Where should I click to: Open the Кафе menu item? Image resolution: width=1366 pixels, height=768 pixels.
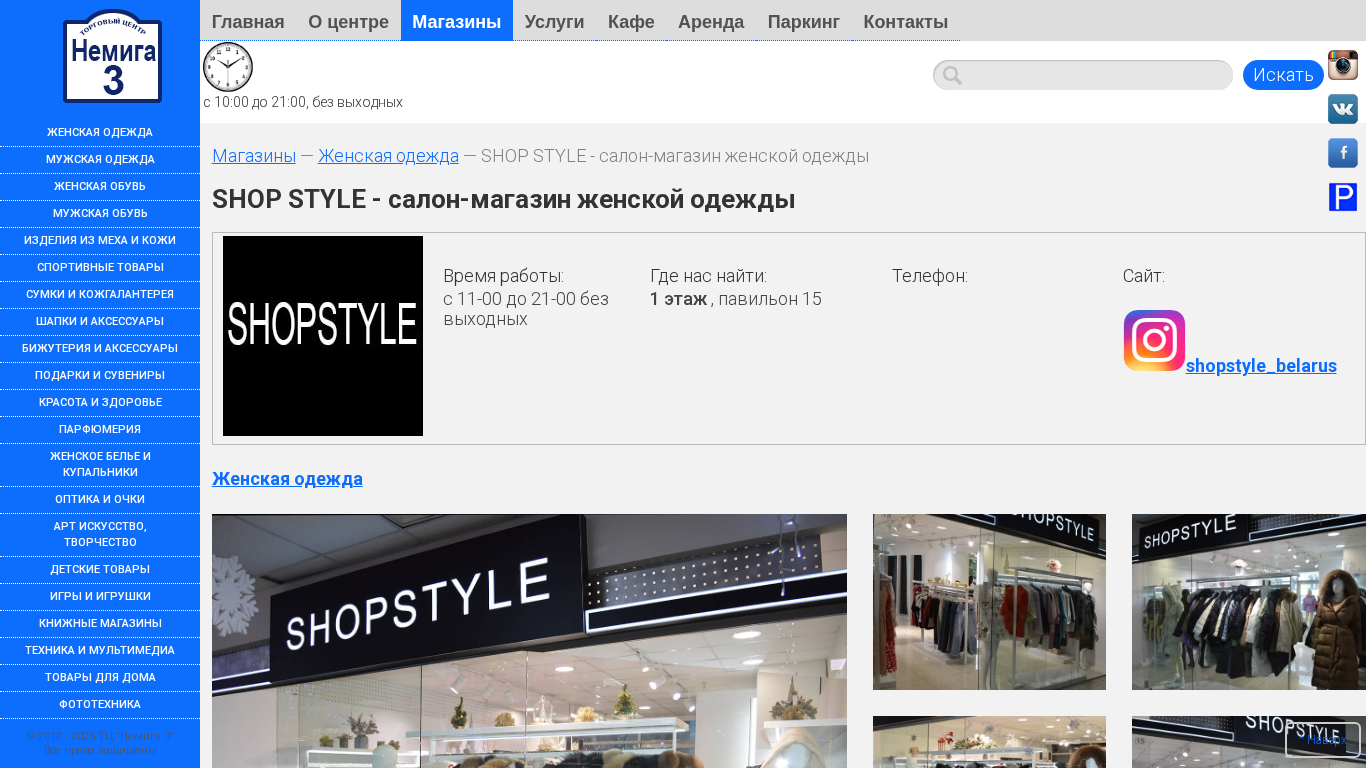click(x=631, y=21)
